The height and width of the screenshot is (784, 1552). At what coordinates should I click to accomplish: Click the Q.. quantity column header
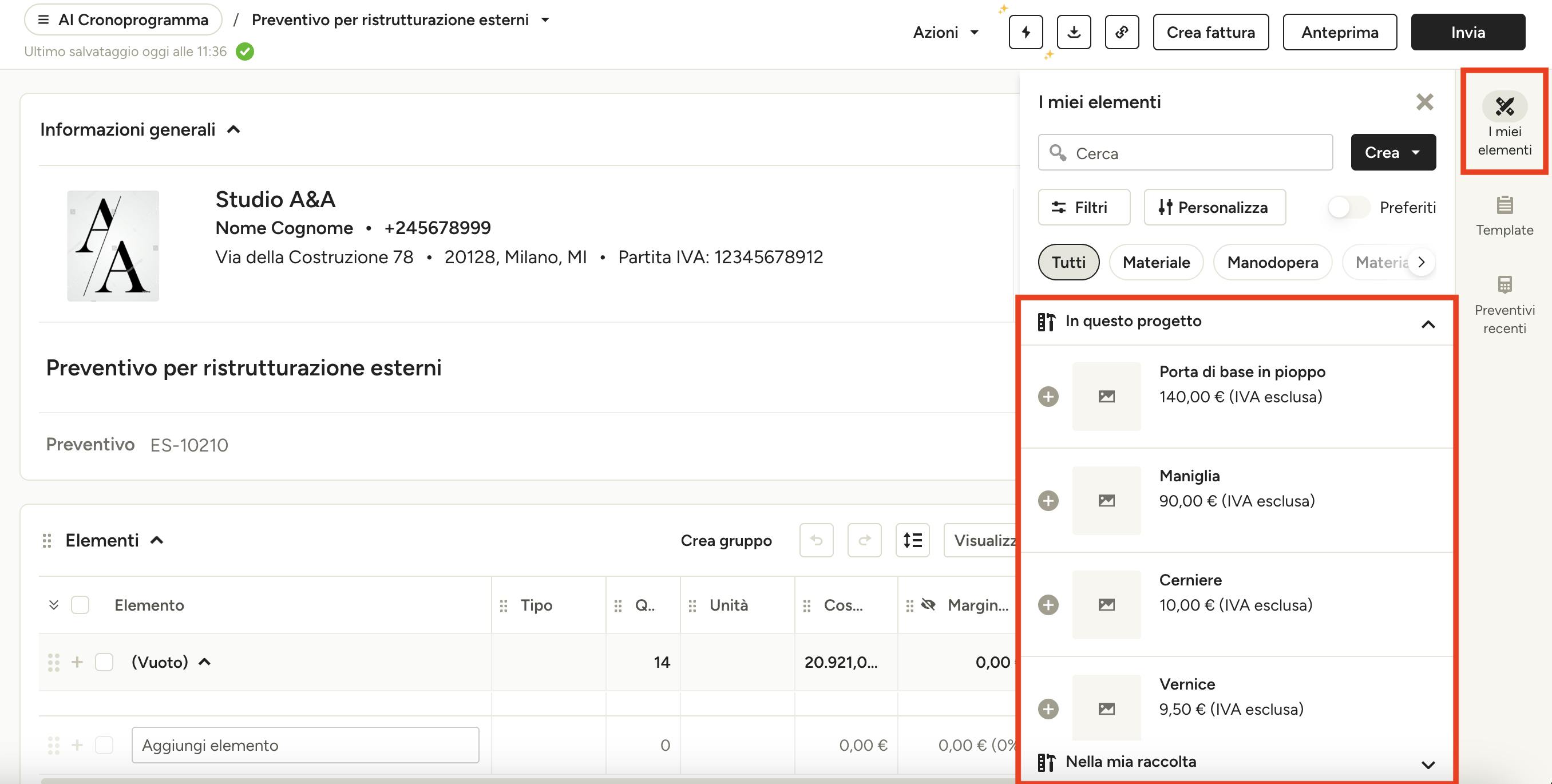coord(644,605)
